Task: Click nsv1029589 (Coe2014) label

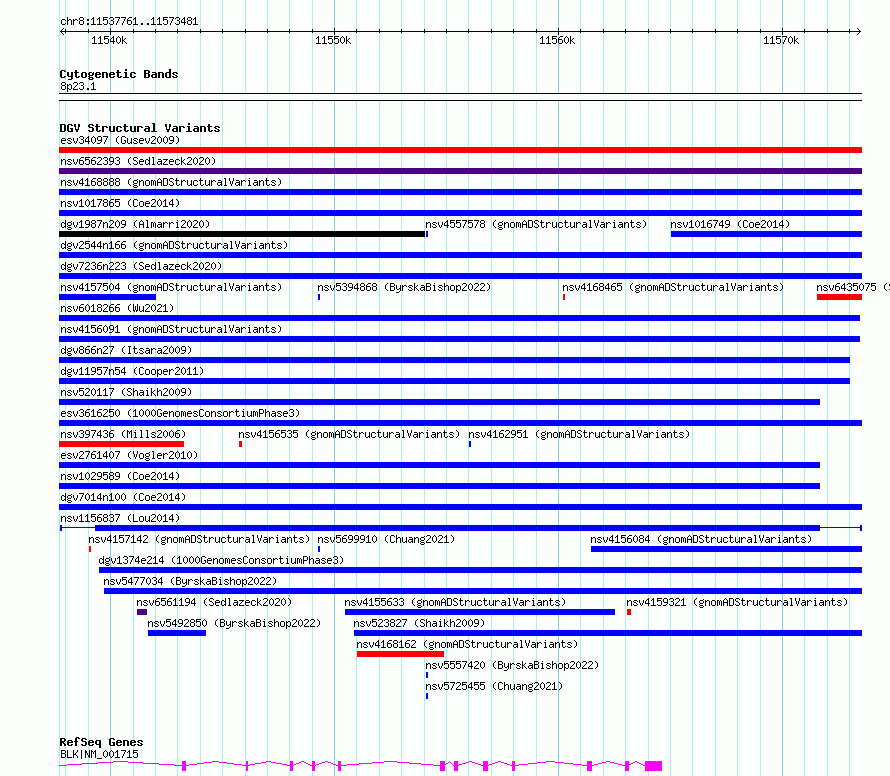Action: tap(120, 476)
